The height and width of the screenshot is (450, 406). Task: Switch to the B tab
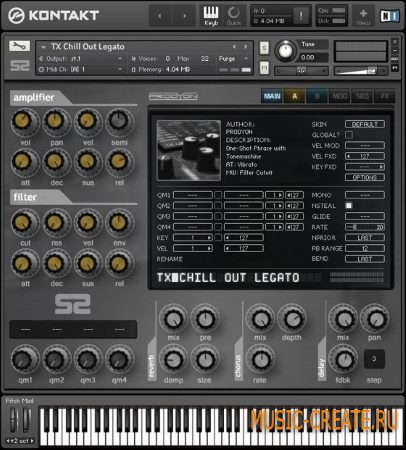click(317, 96)
